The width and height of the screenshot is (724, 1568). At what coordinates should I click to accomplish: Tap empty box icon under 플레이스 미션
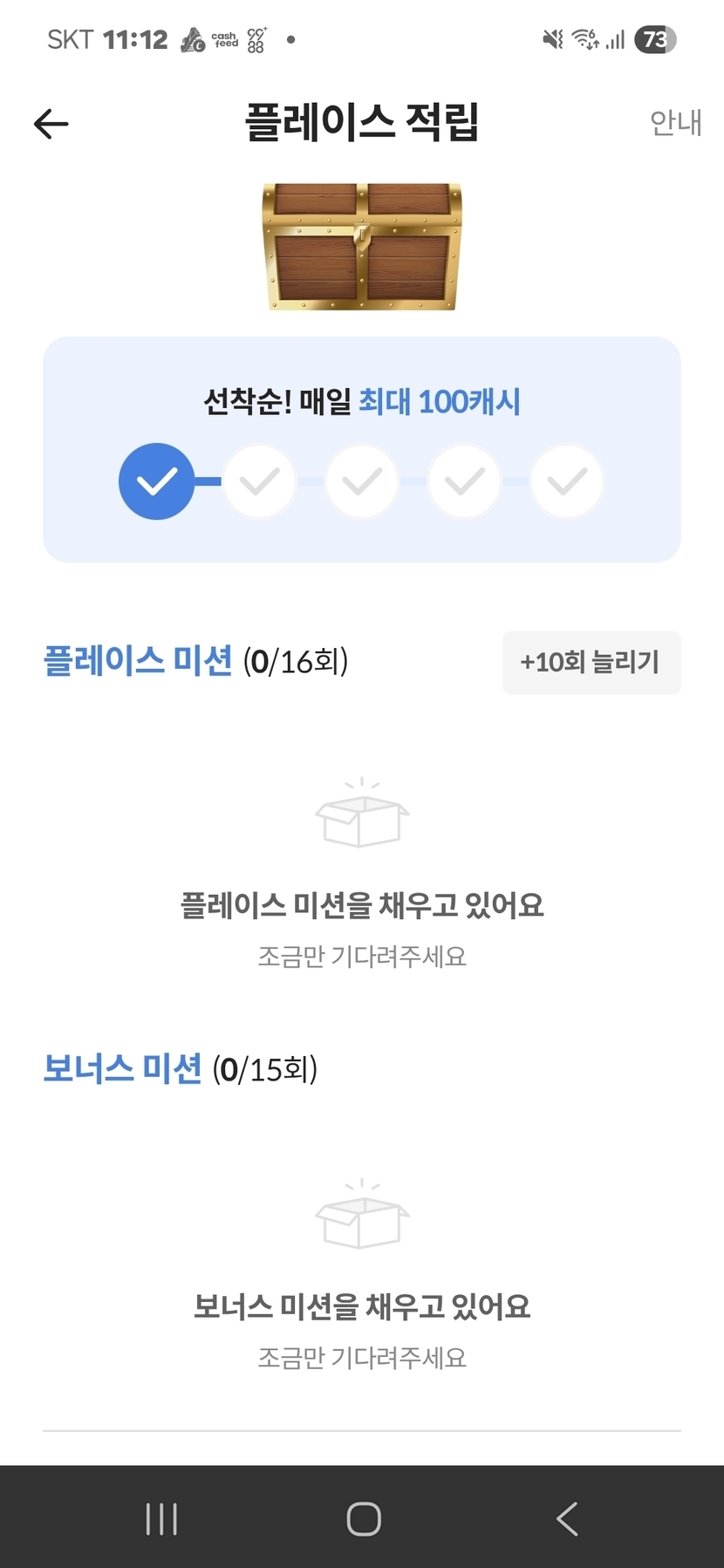click(x=362, y=814)
